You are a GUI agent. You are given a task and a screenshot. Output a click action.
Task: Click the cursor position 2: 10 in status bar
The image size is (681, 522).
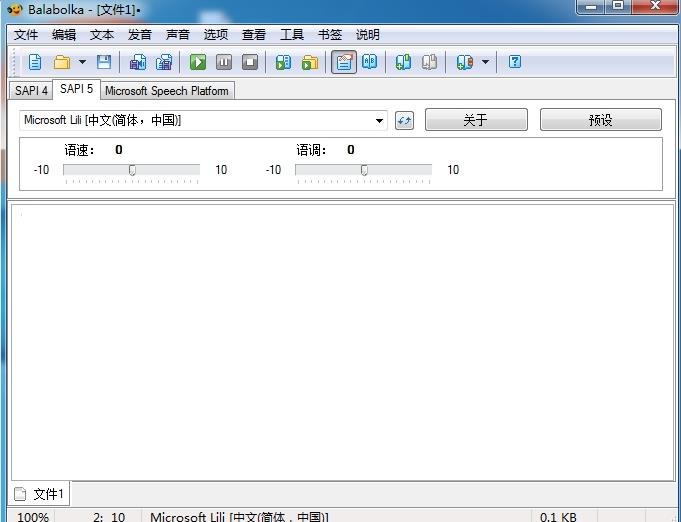[x=109, y=517]
